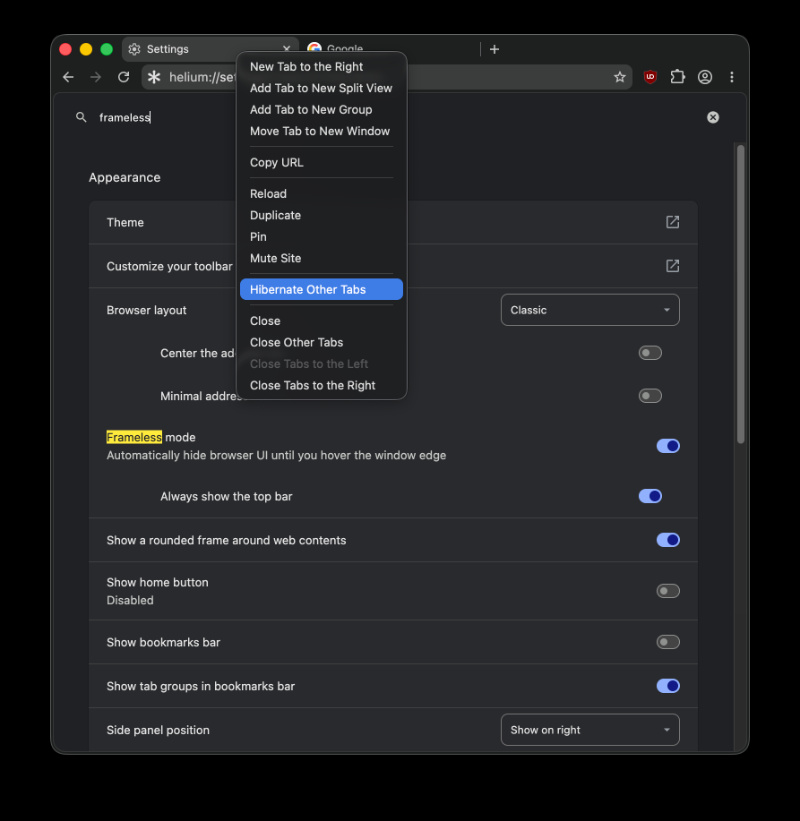The image size is (800, 821).
Task: Click the settings page vertical scrollbar
Action: tap(740, 293)
